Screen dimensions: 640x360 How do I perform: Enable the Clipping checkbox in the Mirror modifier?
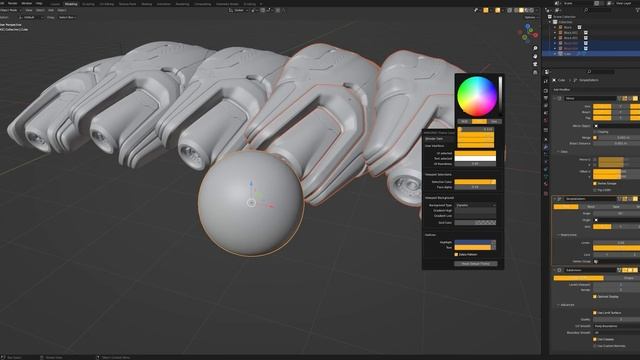(596, 132)
